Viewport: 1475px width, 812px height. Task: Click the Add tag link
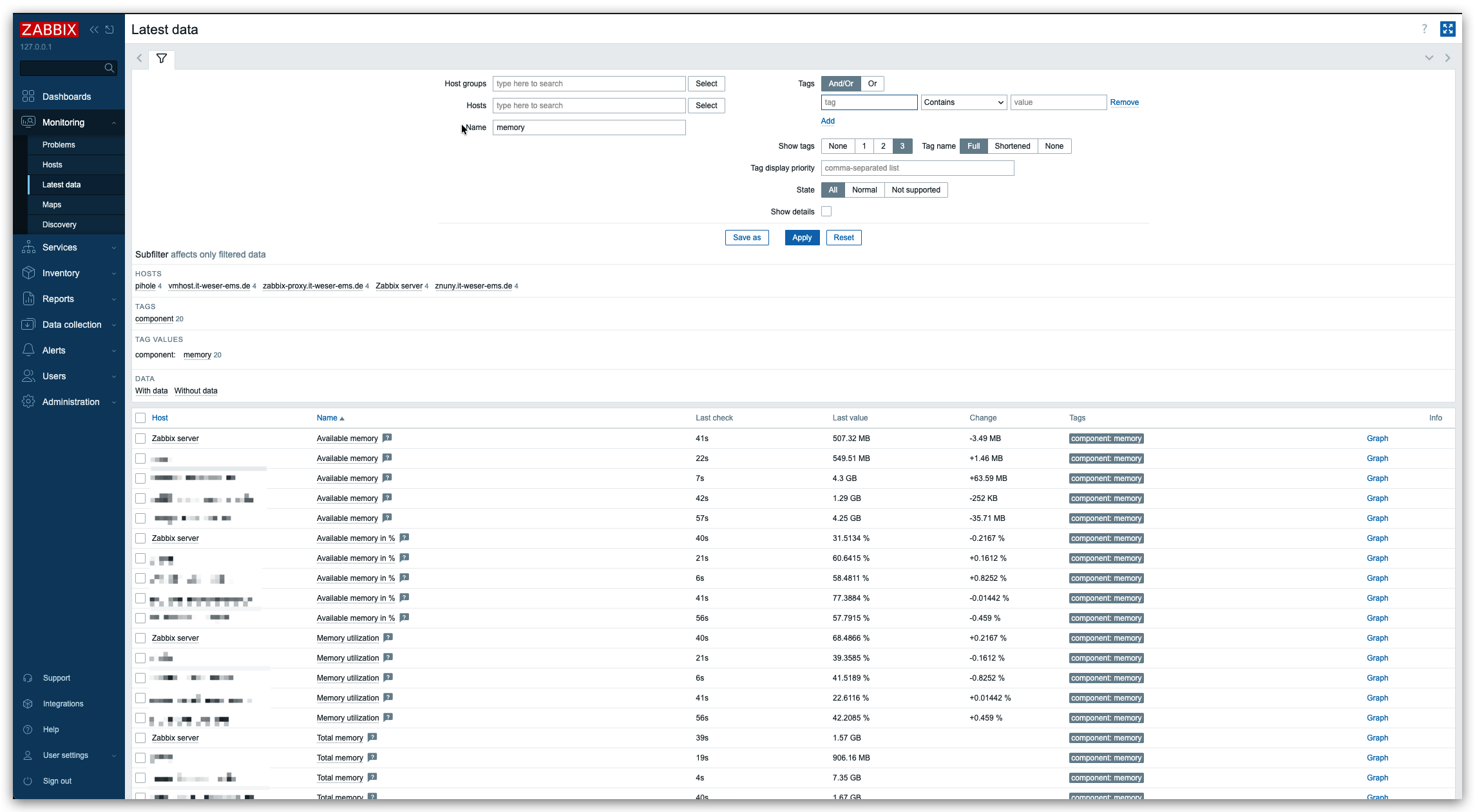click(x=828, y=121)
